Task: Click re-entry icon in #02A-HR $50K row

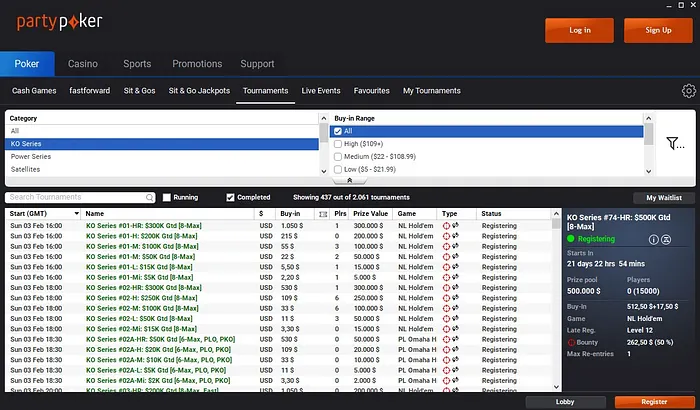Action: tap(455, 339)
